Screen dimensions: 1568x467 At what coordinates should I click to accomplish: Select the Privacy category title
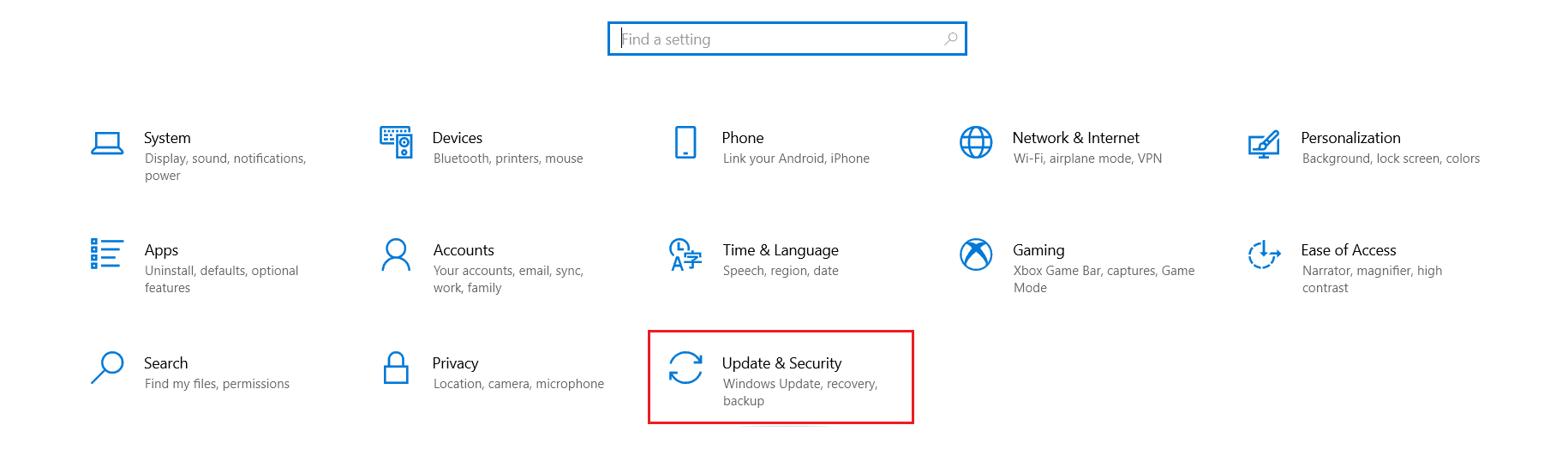click(455, 363)
